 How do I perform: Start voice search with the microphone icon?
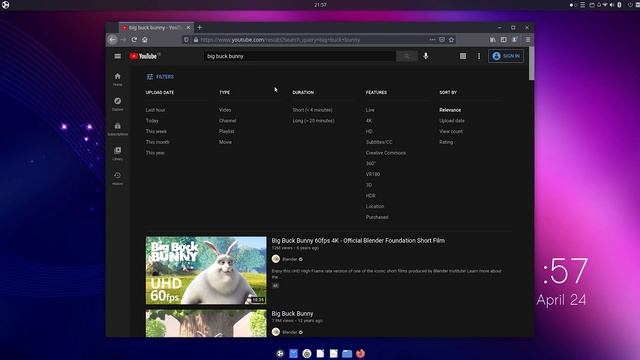tap(426, 56)
